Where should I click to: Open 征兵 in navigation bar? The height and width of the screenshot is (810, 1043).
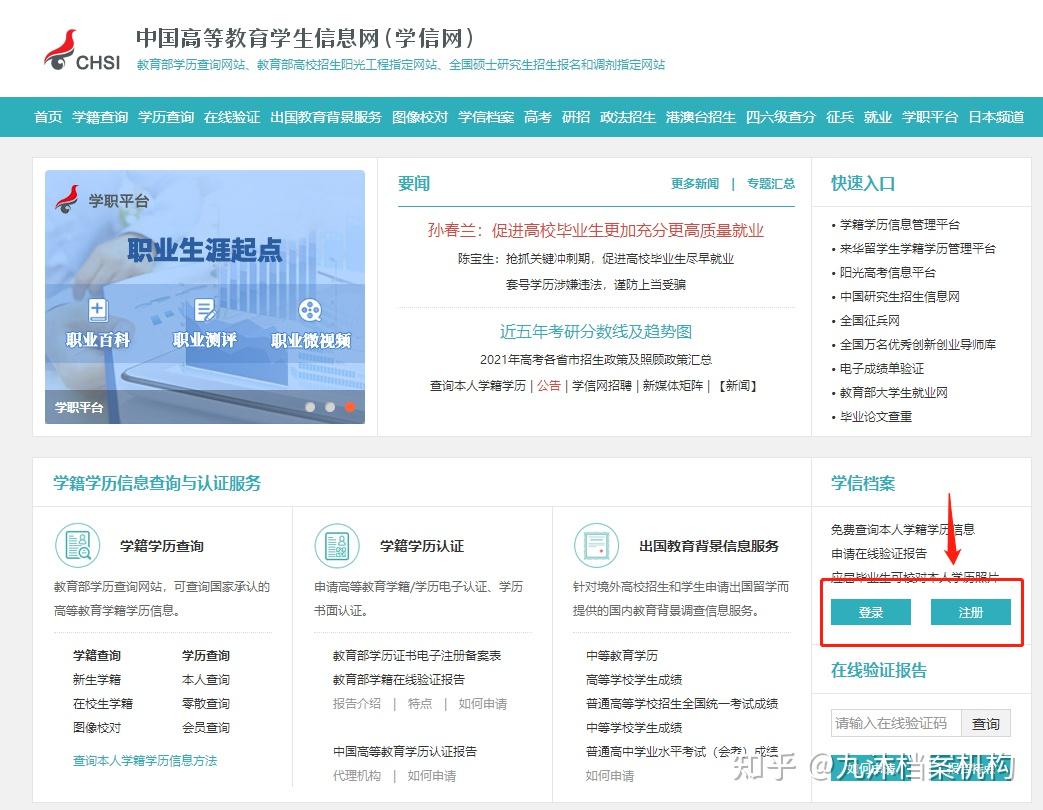(839, 117)
